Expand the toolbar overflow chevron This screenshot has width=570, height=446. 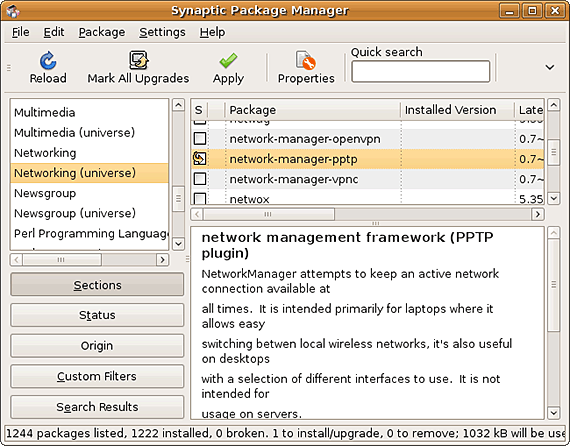coord(550,67)
